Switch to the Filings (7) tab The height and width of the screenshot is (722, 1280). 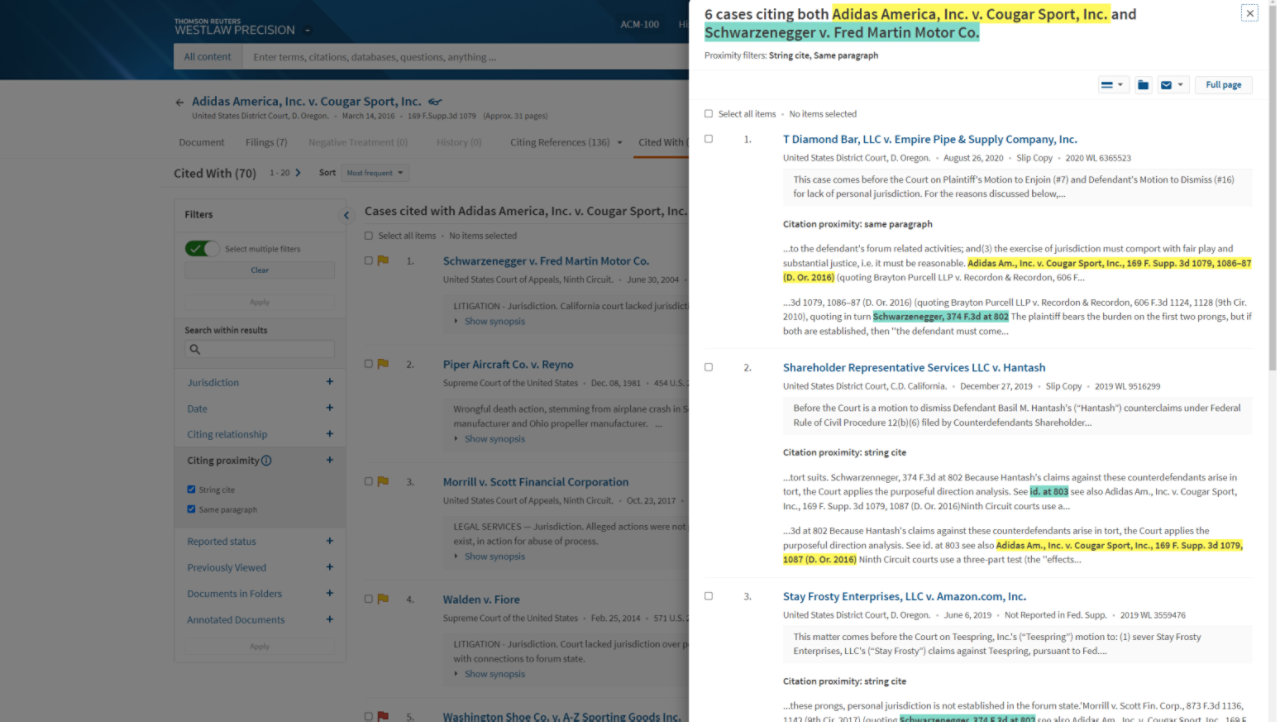pyautogui.click(x=266, y=142)
